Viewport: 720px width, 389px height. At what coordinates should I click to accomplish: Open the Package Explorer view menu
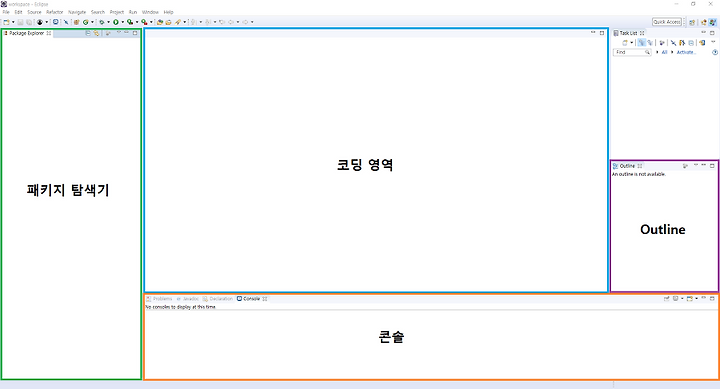[x=118, y=33]
